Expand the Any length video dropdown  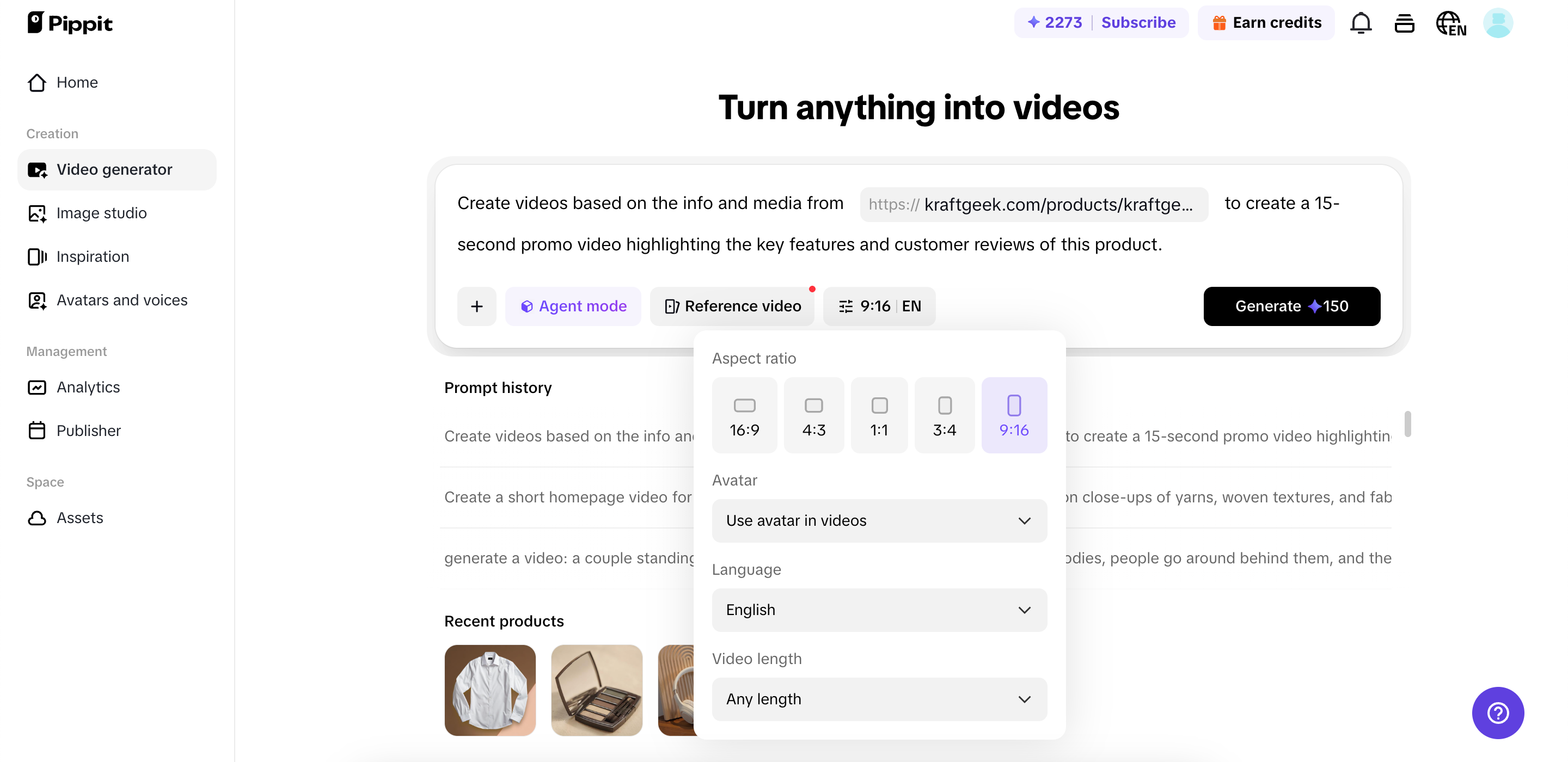(x=879, y=699)
